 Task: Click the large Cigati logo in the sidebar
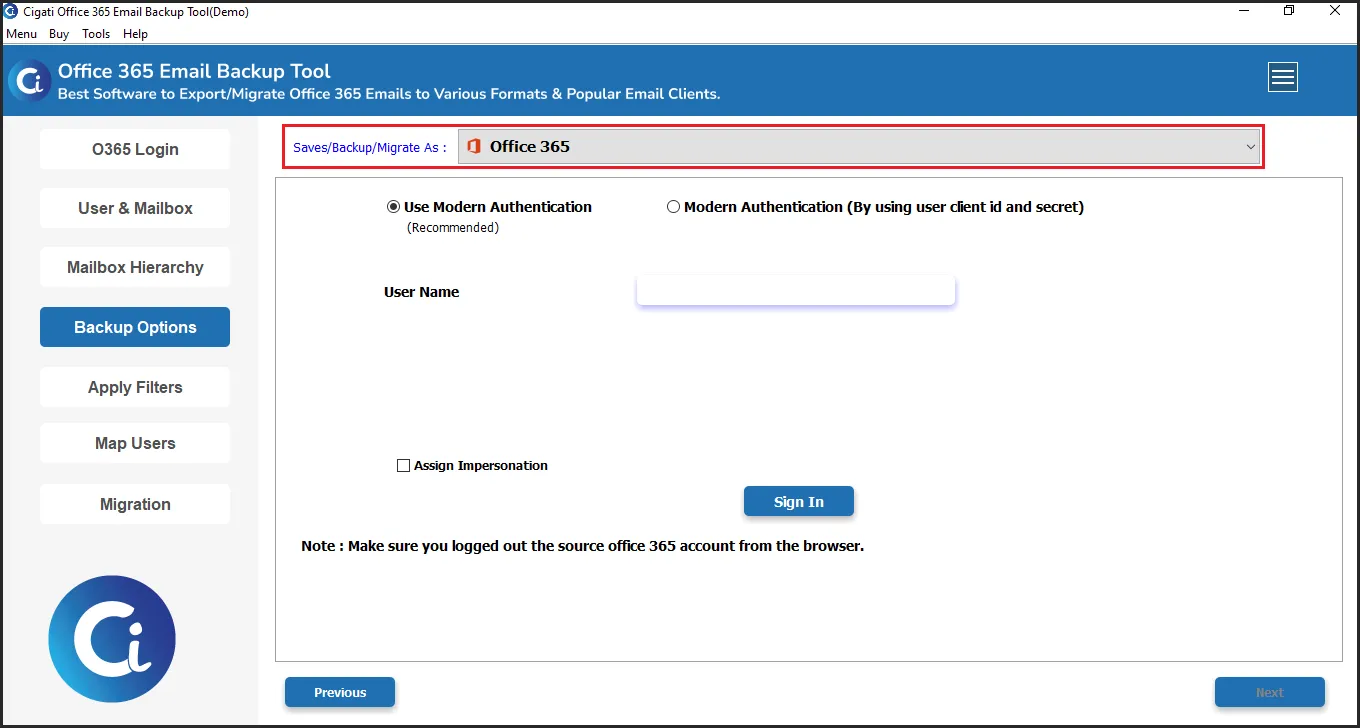112,639
